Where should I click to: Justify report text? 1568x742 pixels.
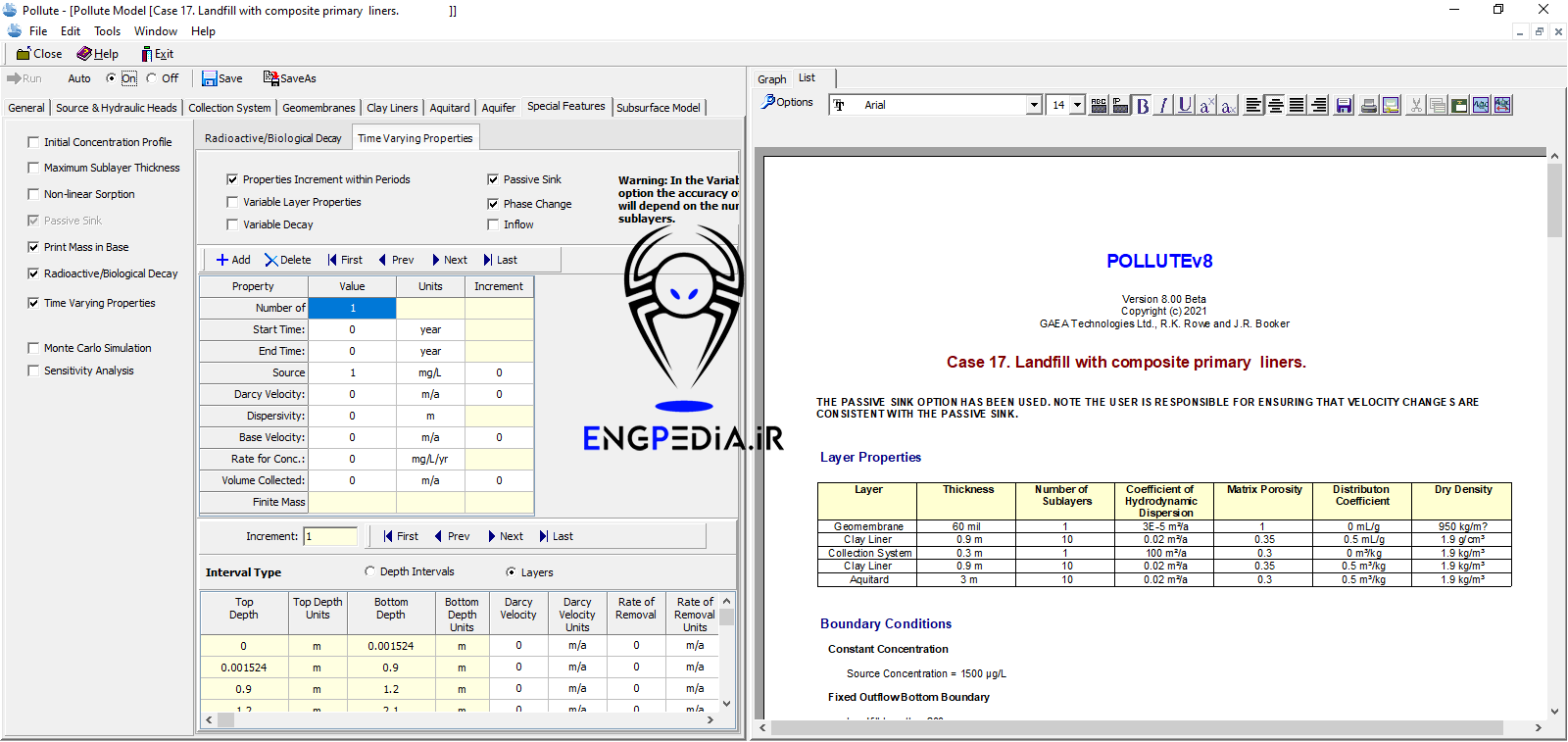click(1297, 105)
